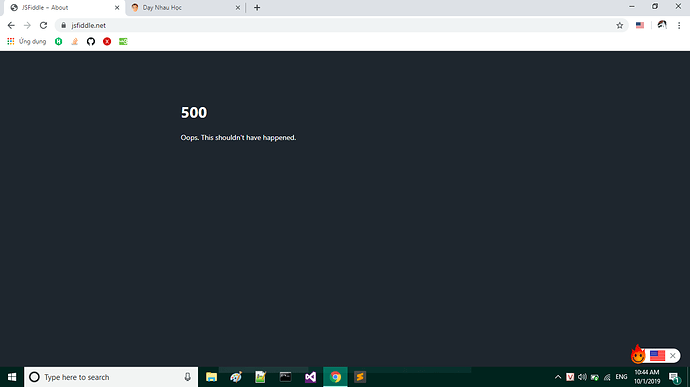Open the Chrome profile avatar menu
The height and width of the screenshot is (387, 690).
(662, 25)
